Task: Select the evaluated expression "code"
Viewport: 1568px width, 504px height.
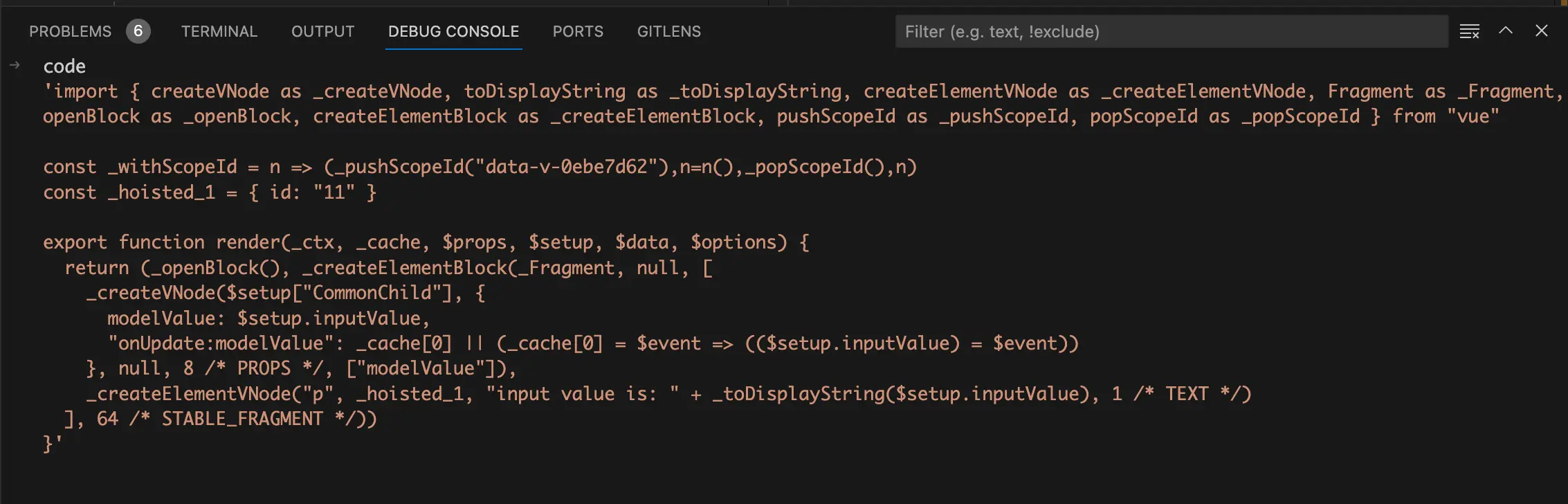Action: pyautogui.click(x=64, y=66)
